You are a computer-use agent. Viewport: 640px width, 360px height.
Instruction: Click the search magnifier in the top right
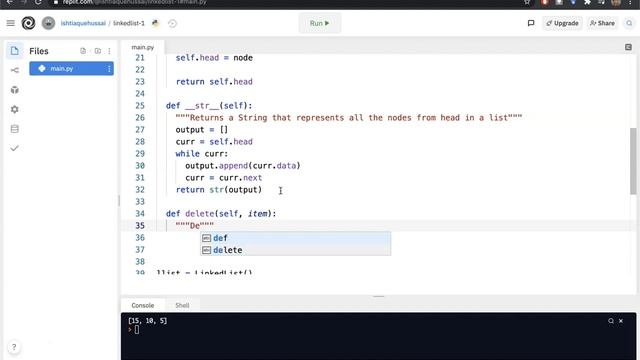(x=629, y=23)
